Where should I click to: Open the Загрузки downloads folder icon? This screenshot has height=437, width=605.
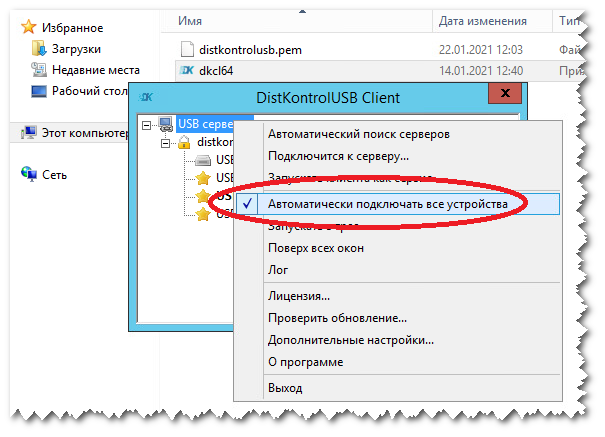coord(39,49)
